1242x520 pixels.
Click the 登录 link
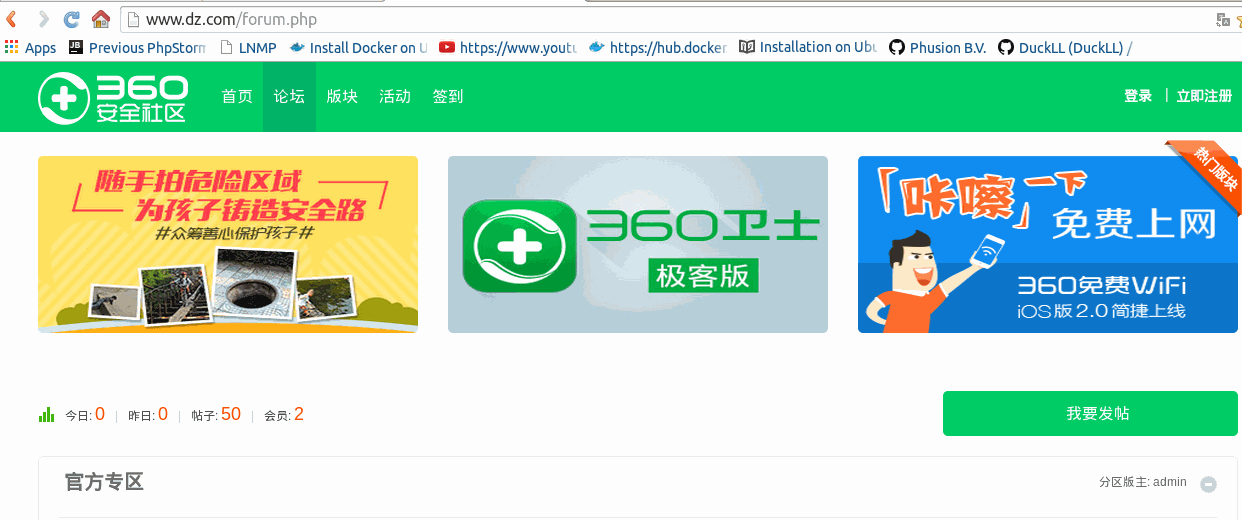(x=1138, y=96)
